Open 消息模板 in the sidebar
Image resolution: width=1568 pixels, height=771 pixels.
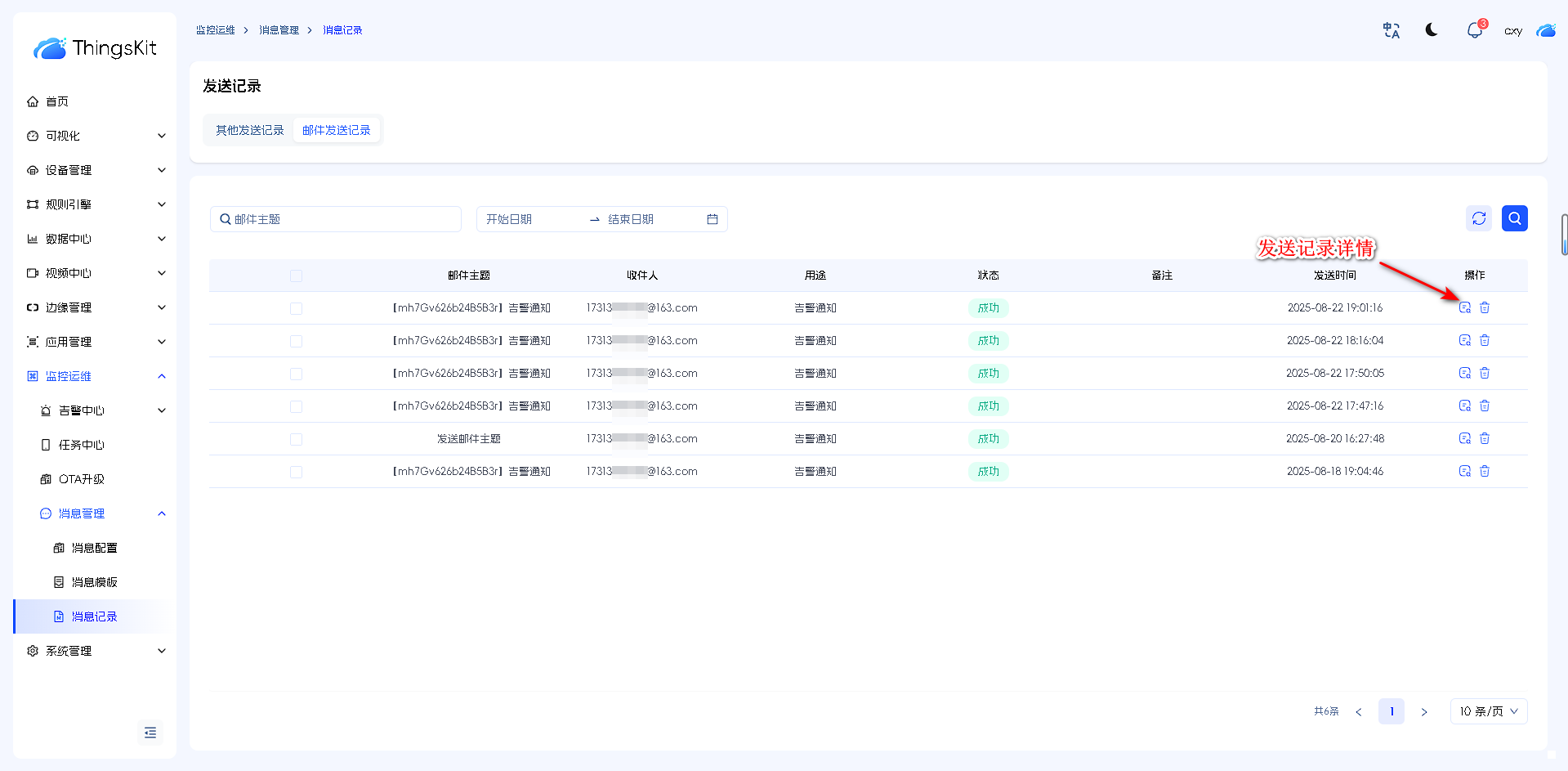pos(94,582)
